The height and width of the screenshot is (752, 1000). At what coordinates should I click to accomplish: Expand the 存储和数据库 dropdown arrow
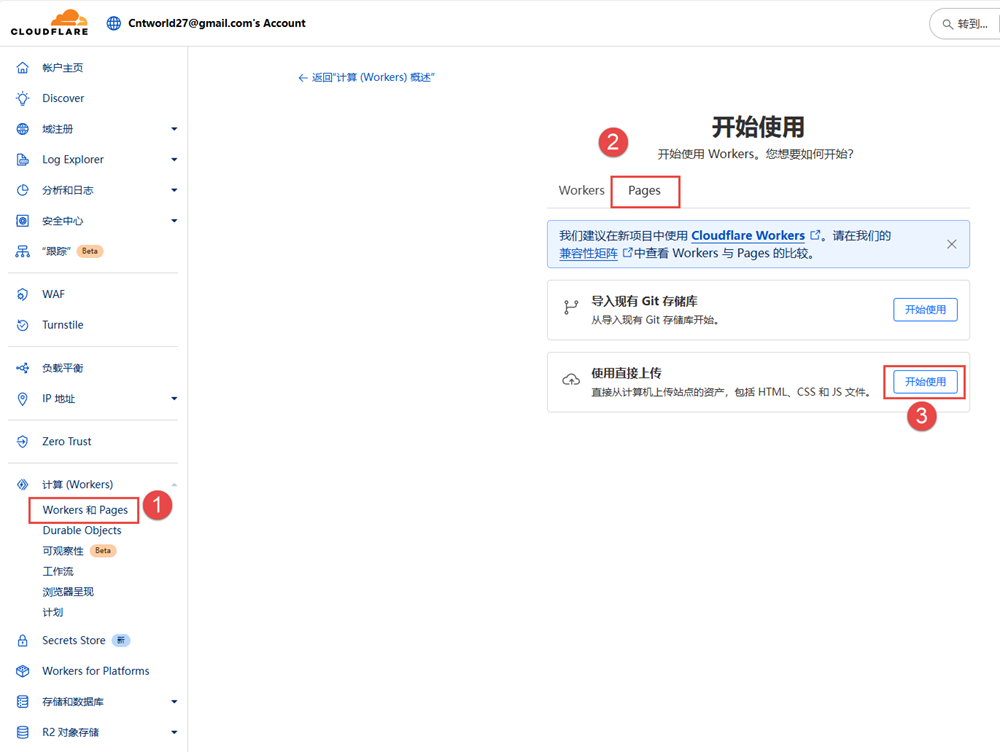tap(174, 702)
